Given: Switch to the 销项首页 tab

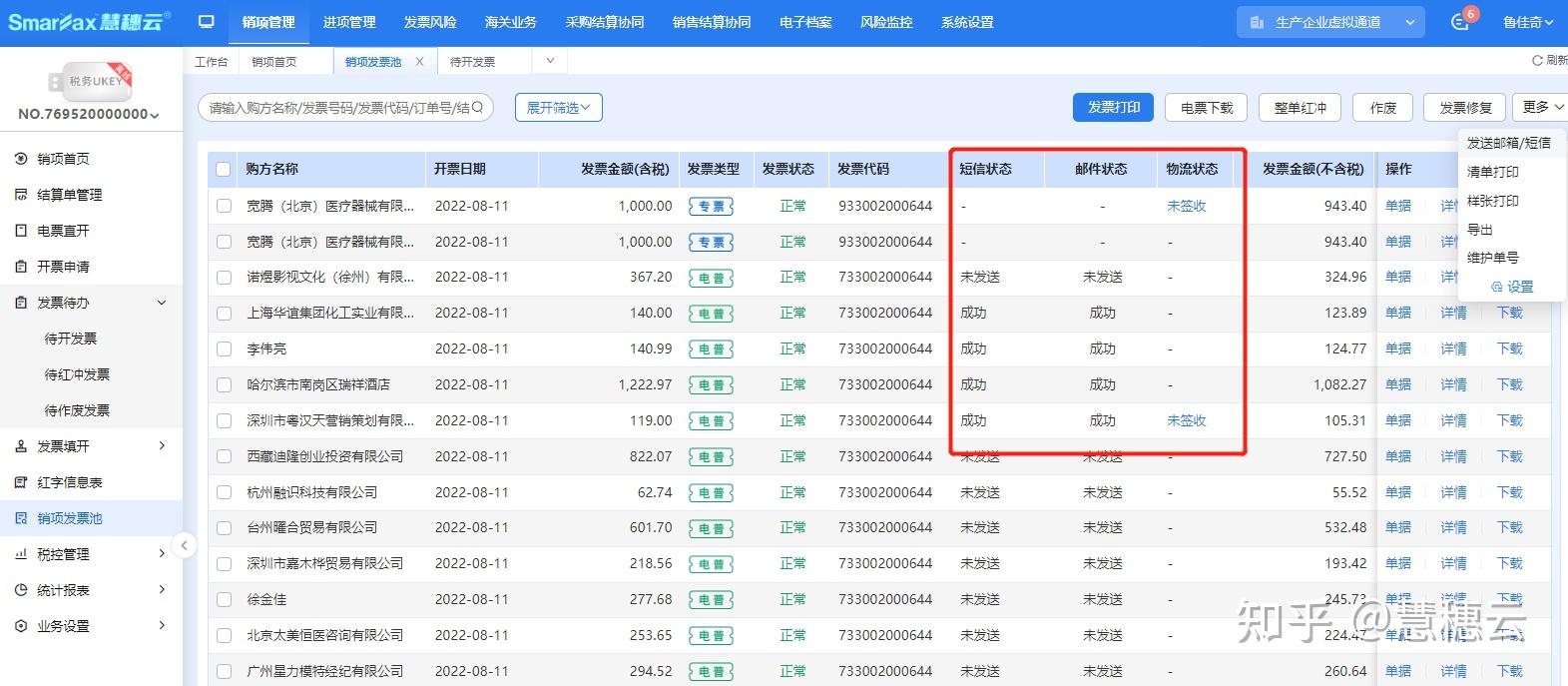Looking at the screenshot, I should (274, 62).
